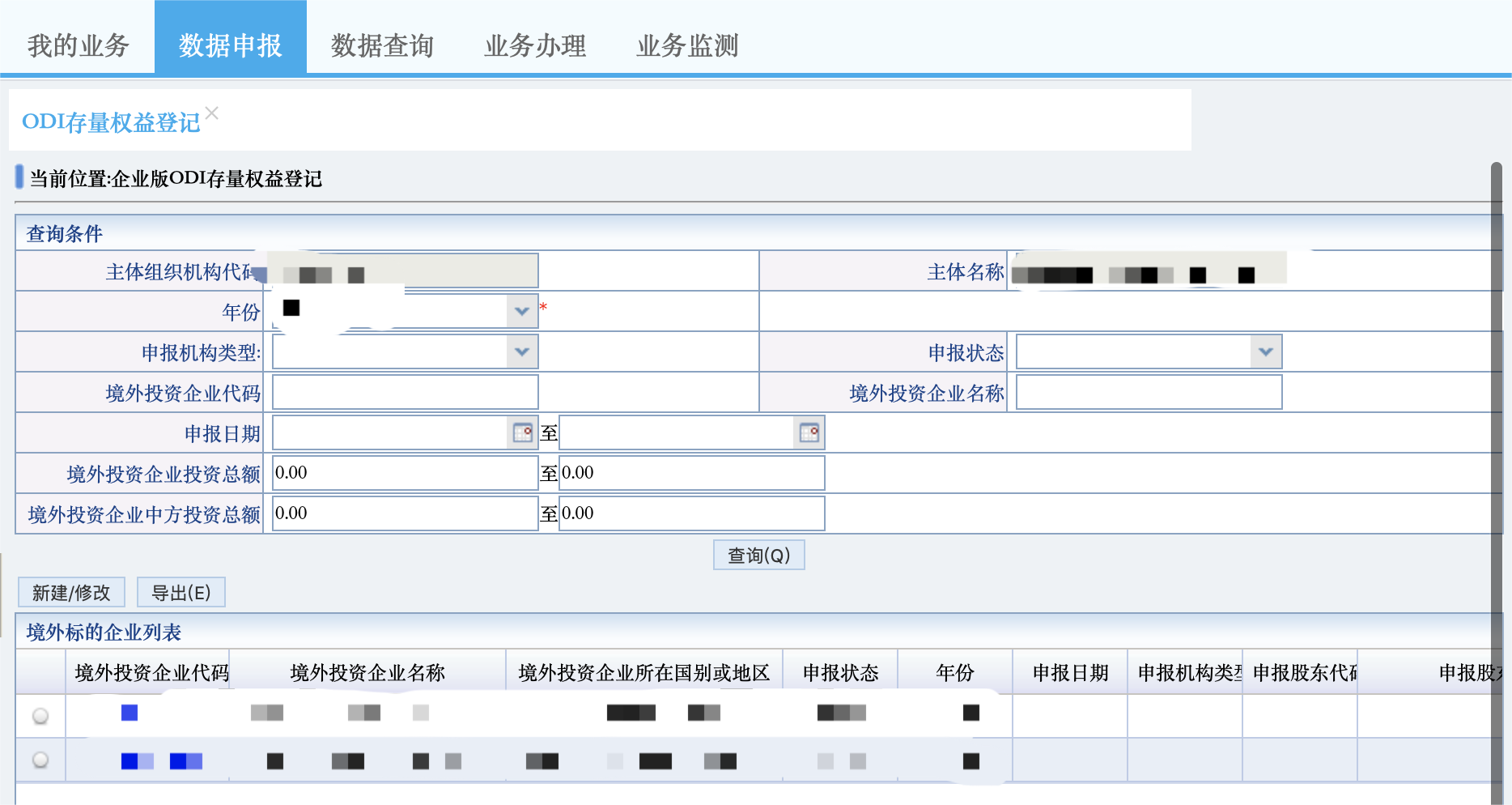1512x805 pixels.
Task: Click the 申报日期 column header
Action: [x=1070, y=672]
